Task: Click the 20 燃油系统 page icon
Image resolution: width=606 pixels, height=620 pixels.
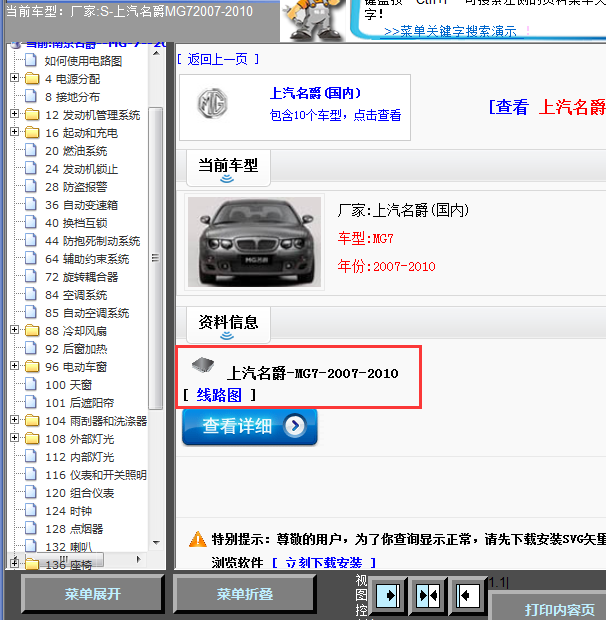Action: [31, 150]
